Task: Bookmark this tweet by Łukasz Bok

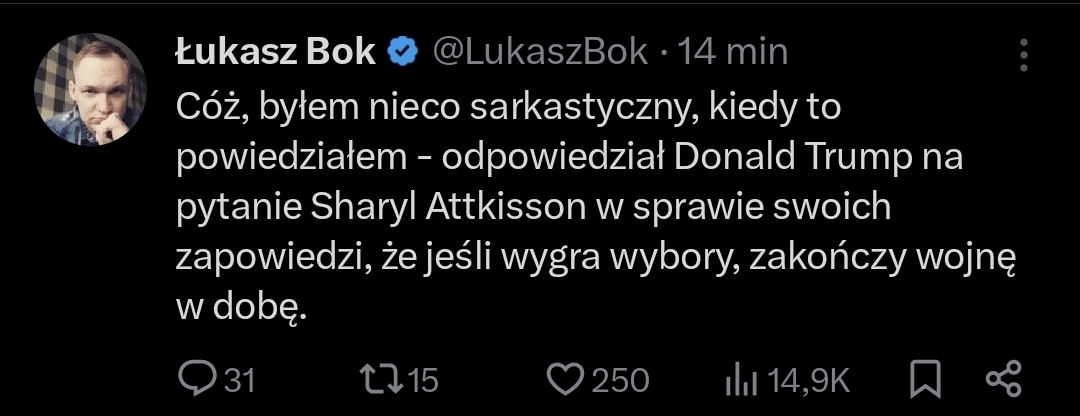Action: pos(924,378)
